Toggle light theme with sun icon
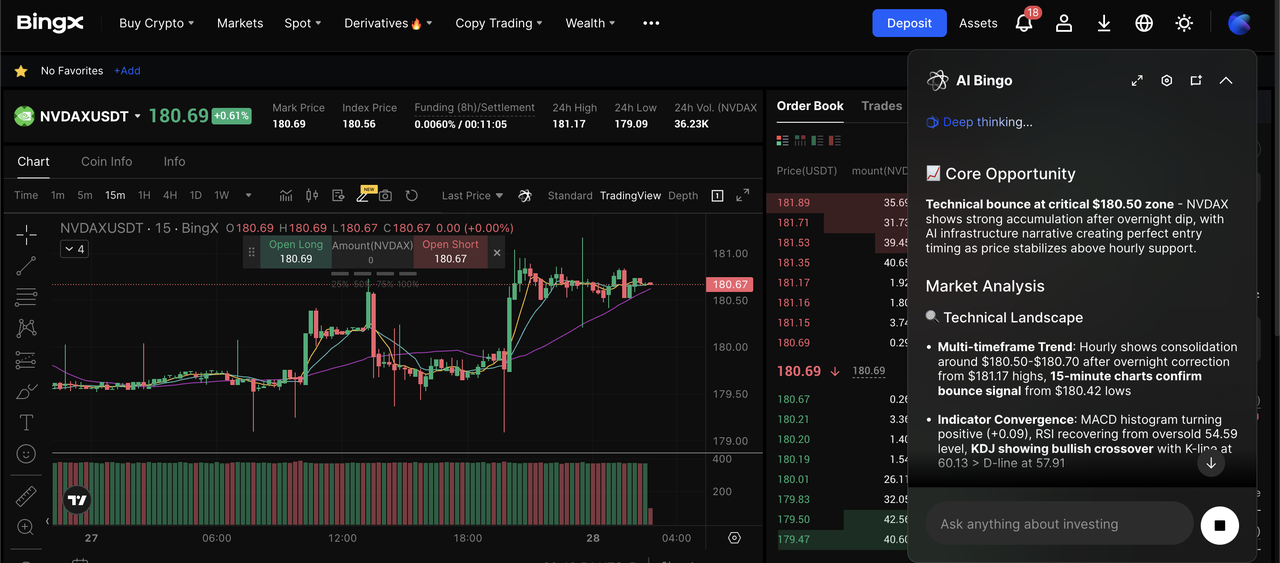 click(1184, 23)
